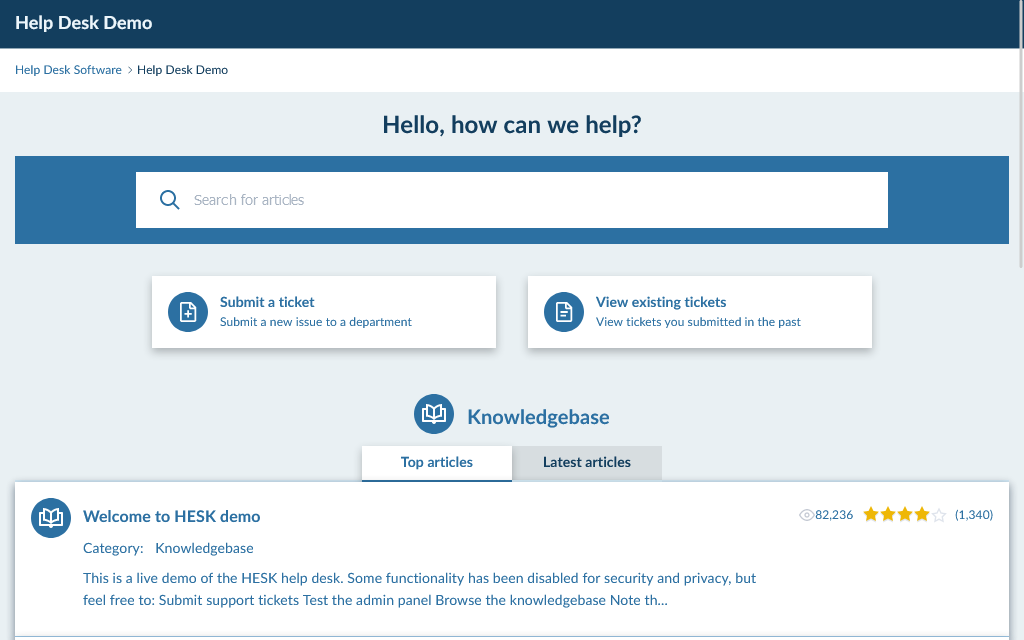Click the Help Desk Demo breadcrumb item
Viewport: 1024px width, 640px height.
coord(182,70)
